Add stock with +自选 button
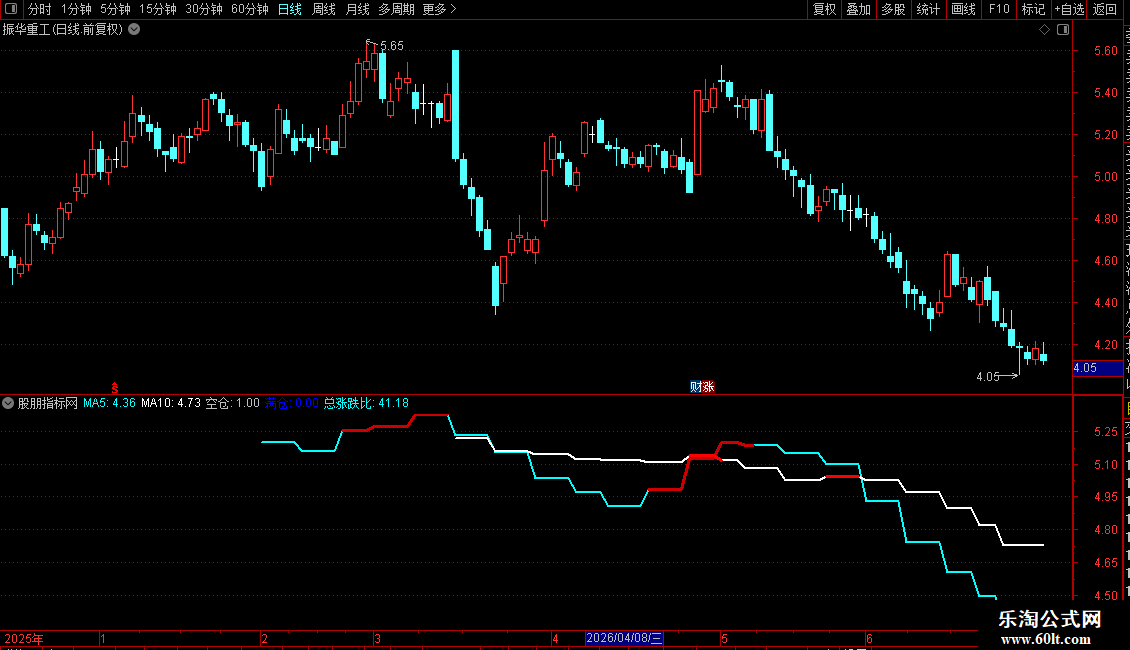Image resolution: width=1130 pixels, height=650 pixels. click(x=1069, y=9)
